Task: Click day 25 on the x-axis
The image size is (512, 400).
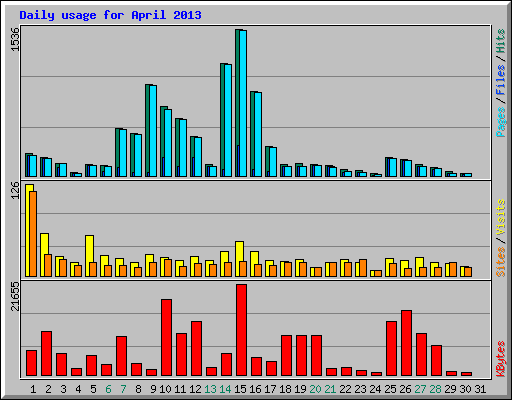Action: (390, 389)
